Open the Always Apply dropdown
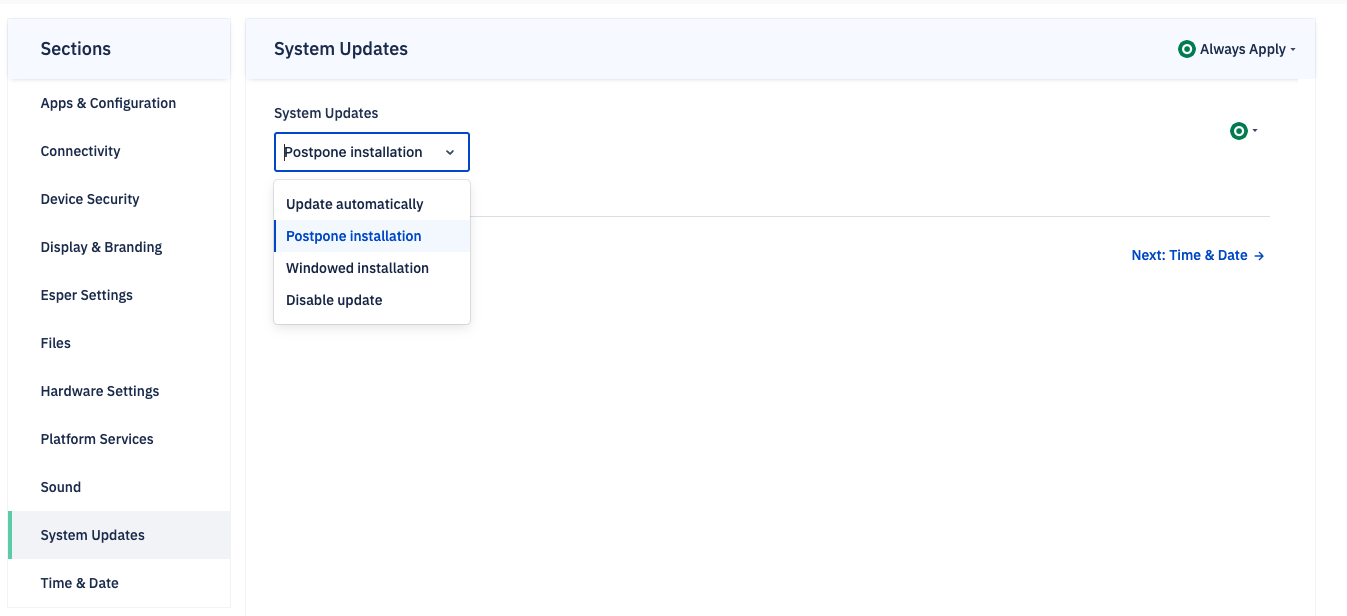 pos(1238,49)
